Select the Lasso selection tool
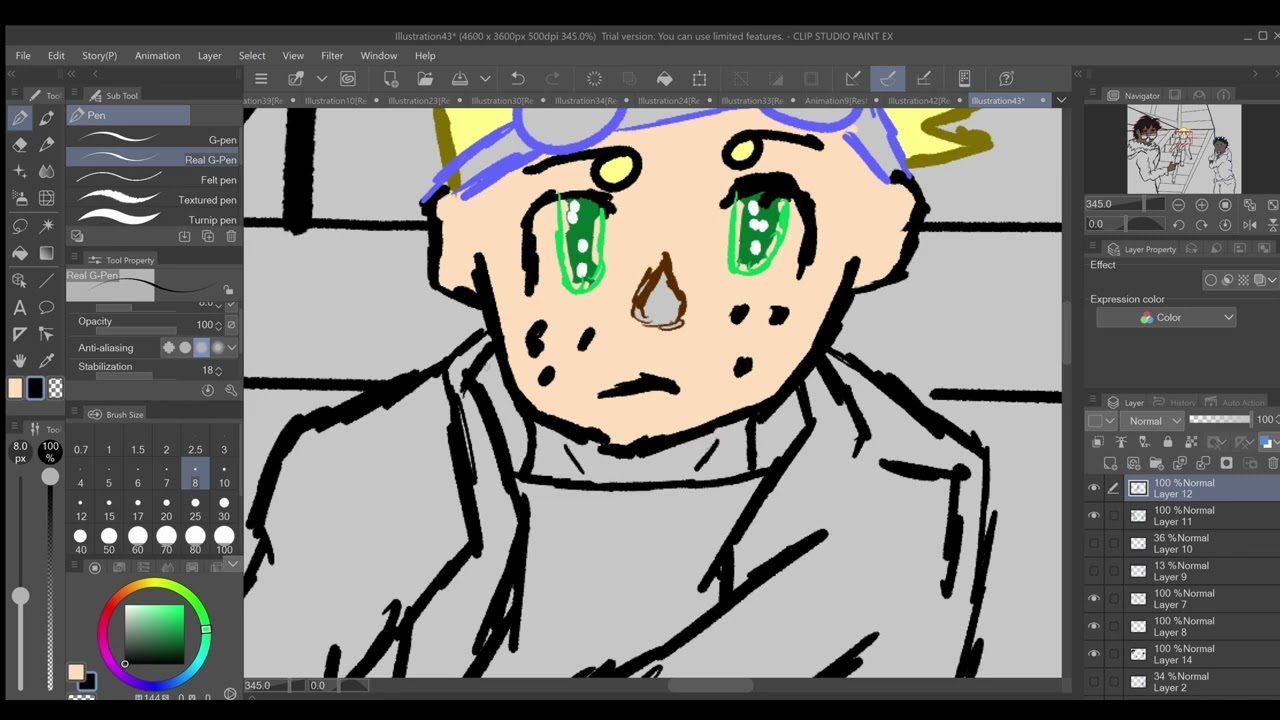 (x=19, y=226)
